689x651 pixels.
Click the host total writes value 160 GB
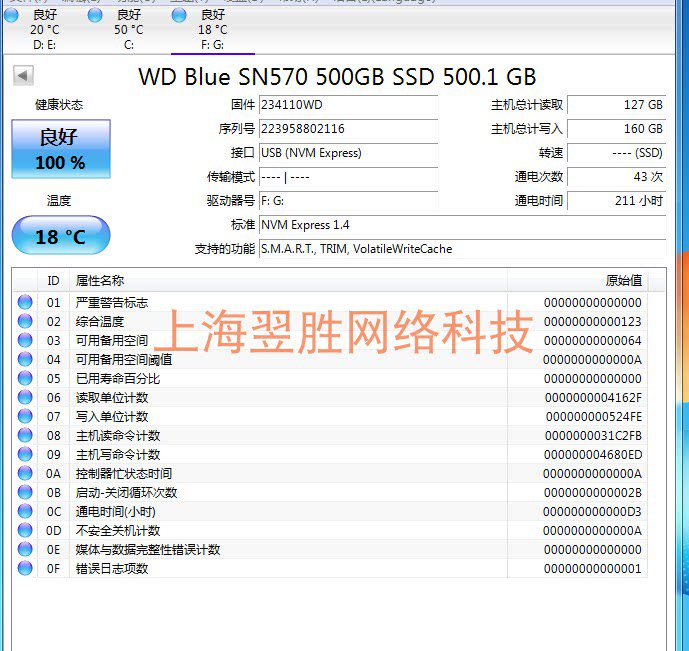tap(617, 129)
